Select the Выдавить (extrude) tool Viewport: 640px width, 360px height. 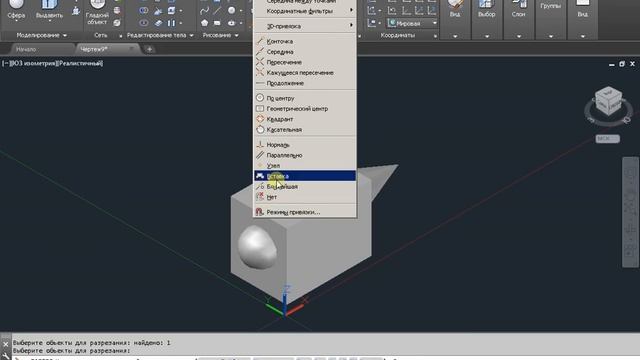pos(49,11)
